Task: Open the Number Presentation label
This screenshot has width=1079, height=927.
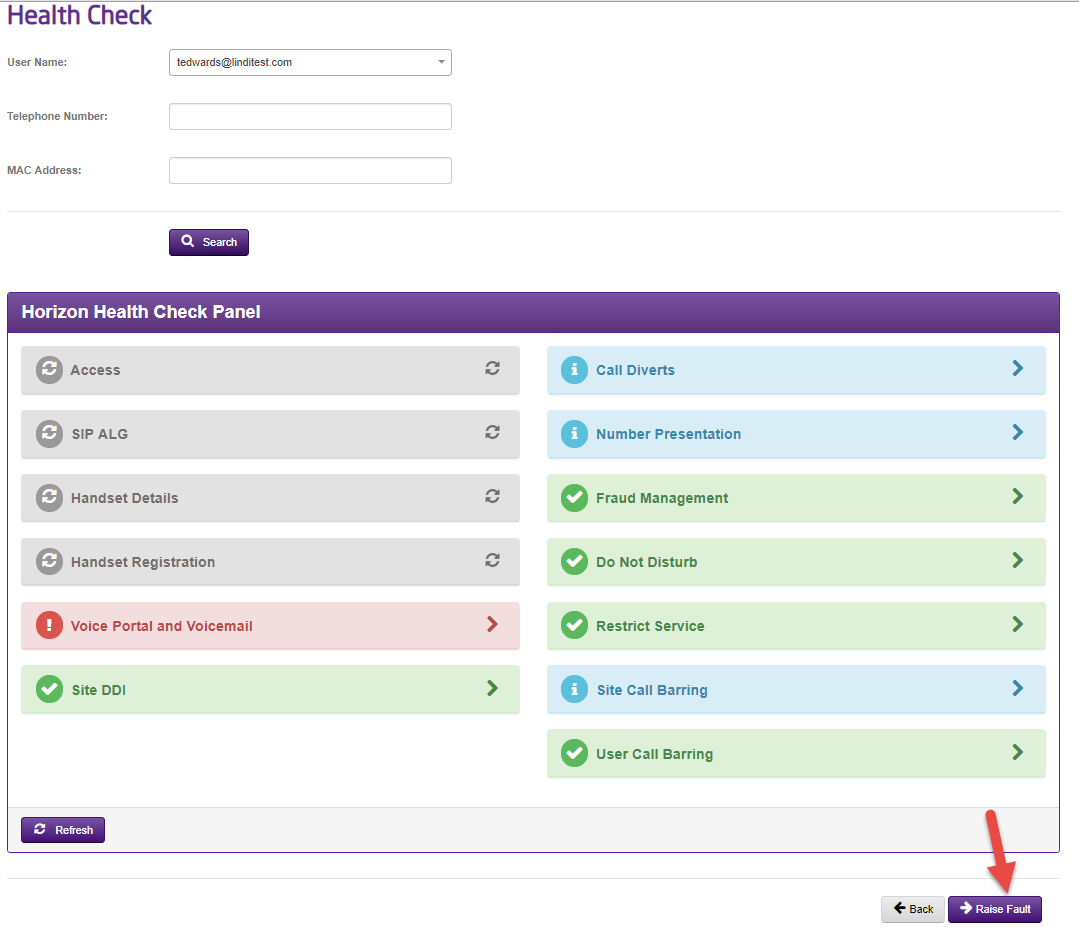Action: [668, 434]
